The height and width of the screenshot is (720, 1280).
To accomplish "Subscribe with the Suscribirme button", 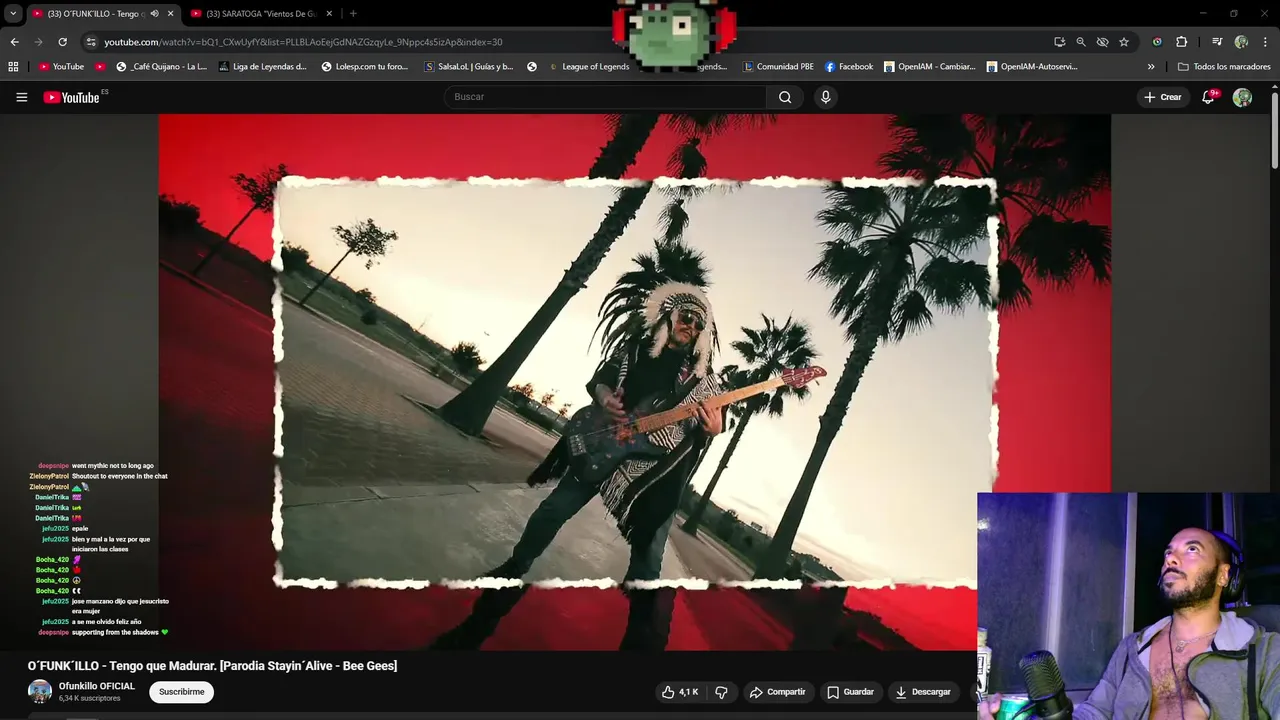I will 181,692.
